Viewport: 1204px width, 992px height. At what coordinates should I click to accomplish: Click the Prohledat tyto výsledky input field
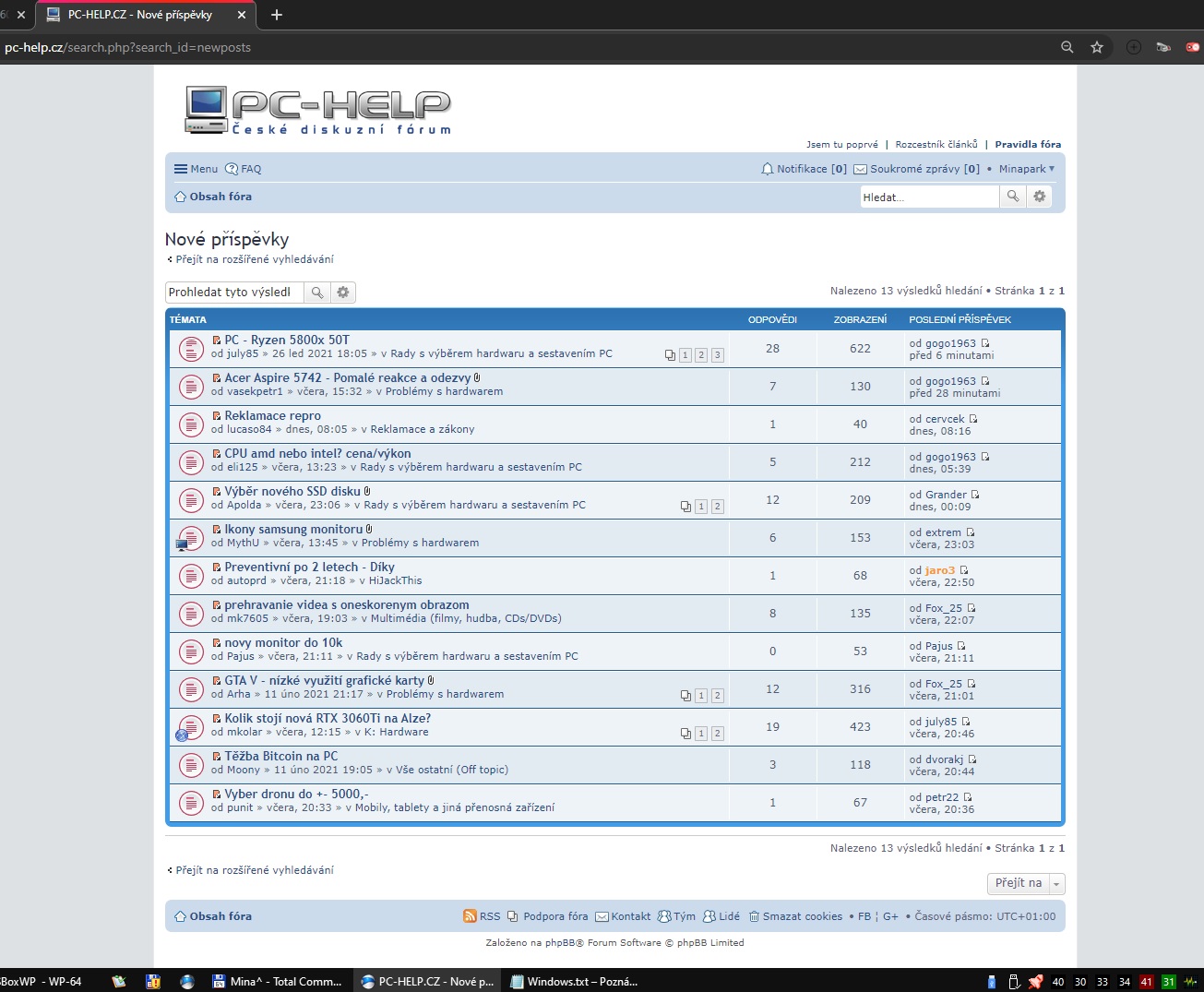(x=234, y=293)
